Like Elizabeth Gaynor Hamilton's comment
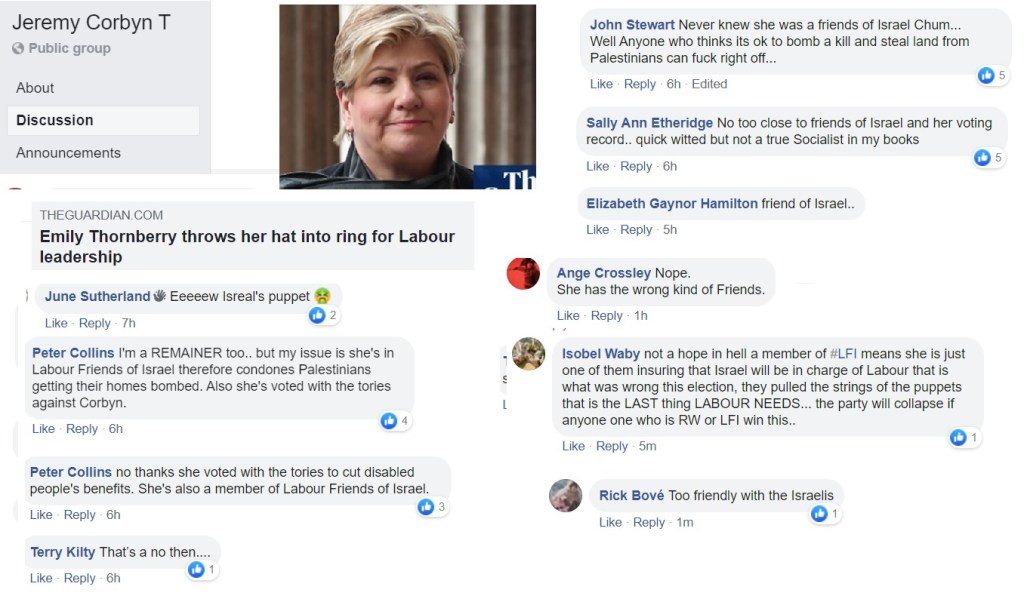Image resolution: width=1024 pixels, height=602 pixels. [598, 230]
